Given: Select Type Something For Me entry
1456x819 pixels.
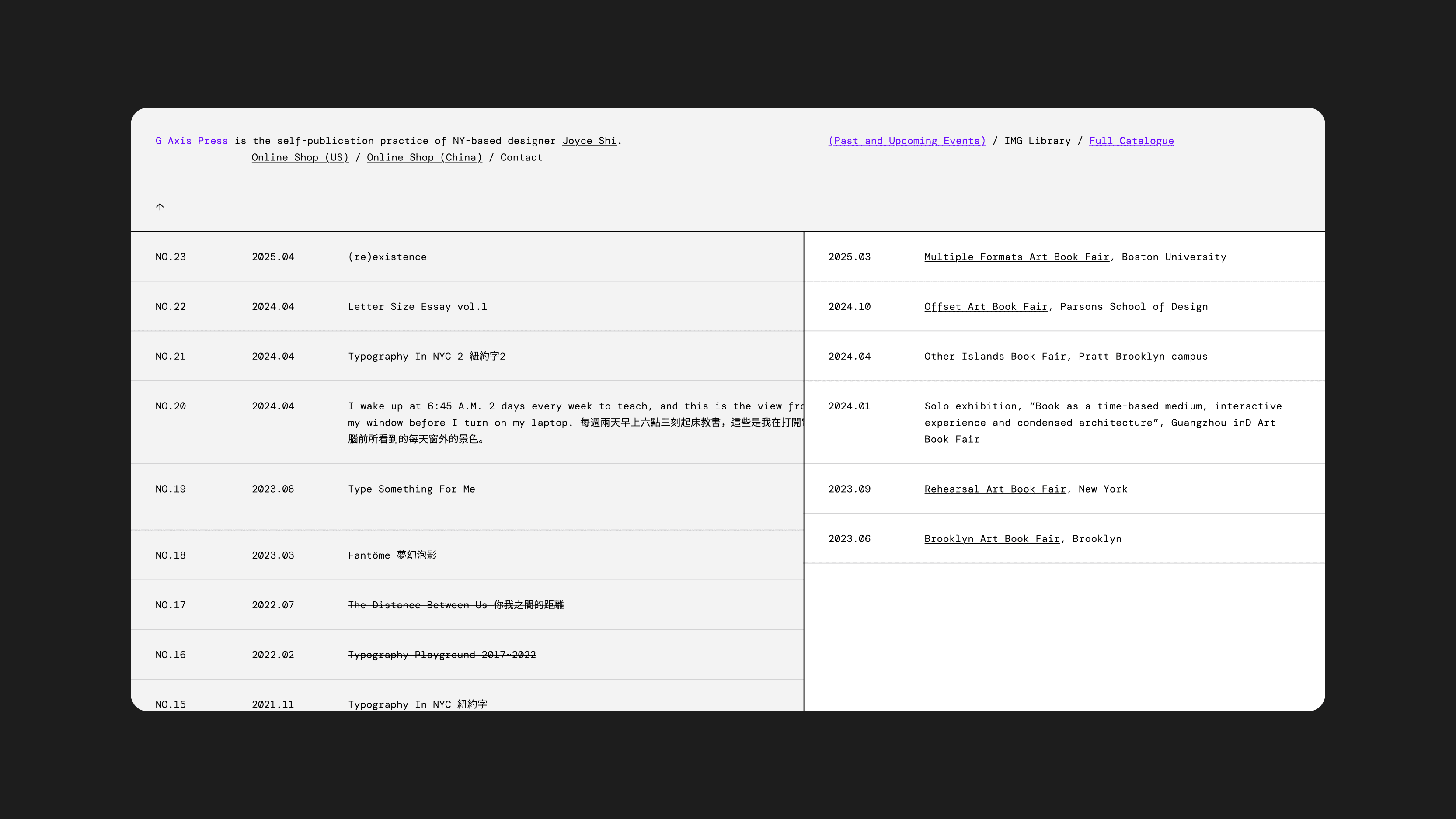Looking at the screenshot, I should (x=411, y=489).
